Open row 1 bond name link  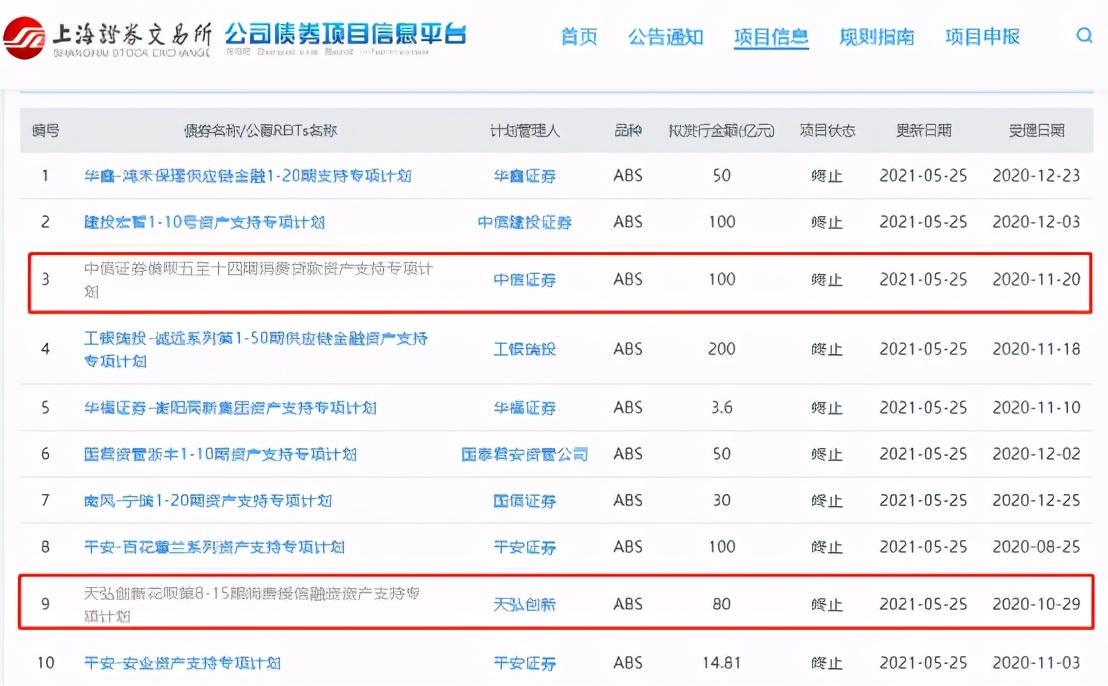pyautogui.click(x=247, y=176)
